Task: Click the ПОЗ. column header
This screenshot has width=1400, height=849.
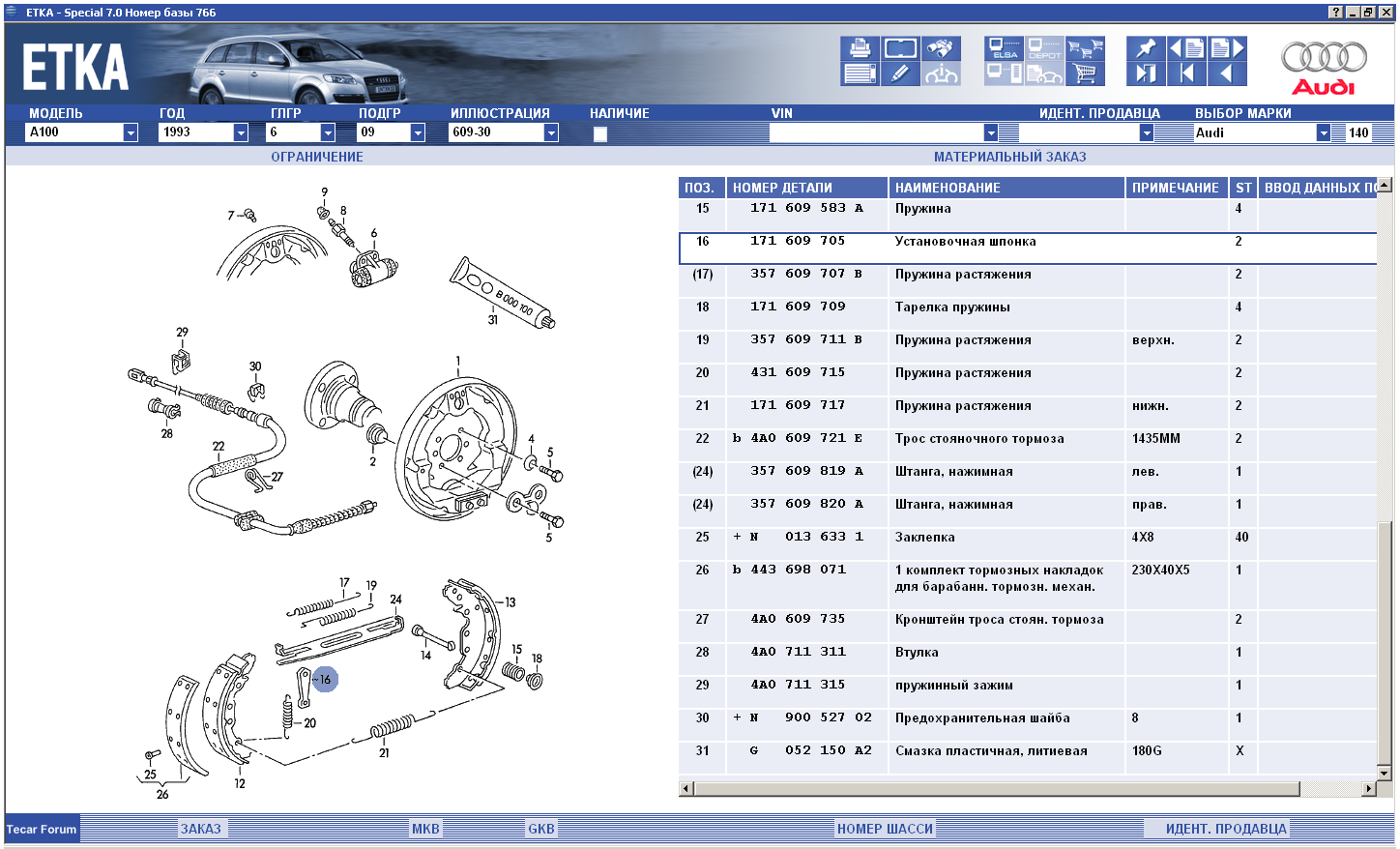Action: click(x=702, y=188)
